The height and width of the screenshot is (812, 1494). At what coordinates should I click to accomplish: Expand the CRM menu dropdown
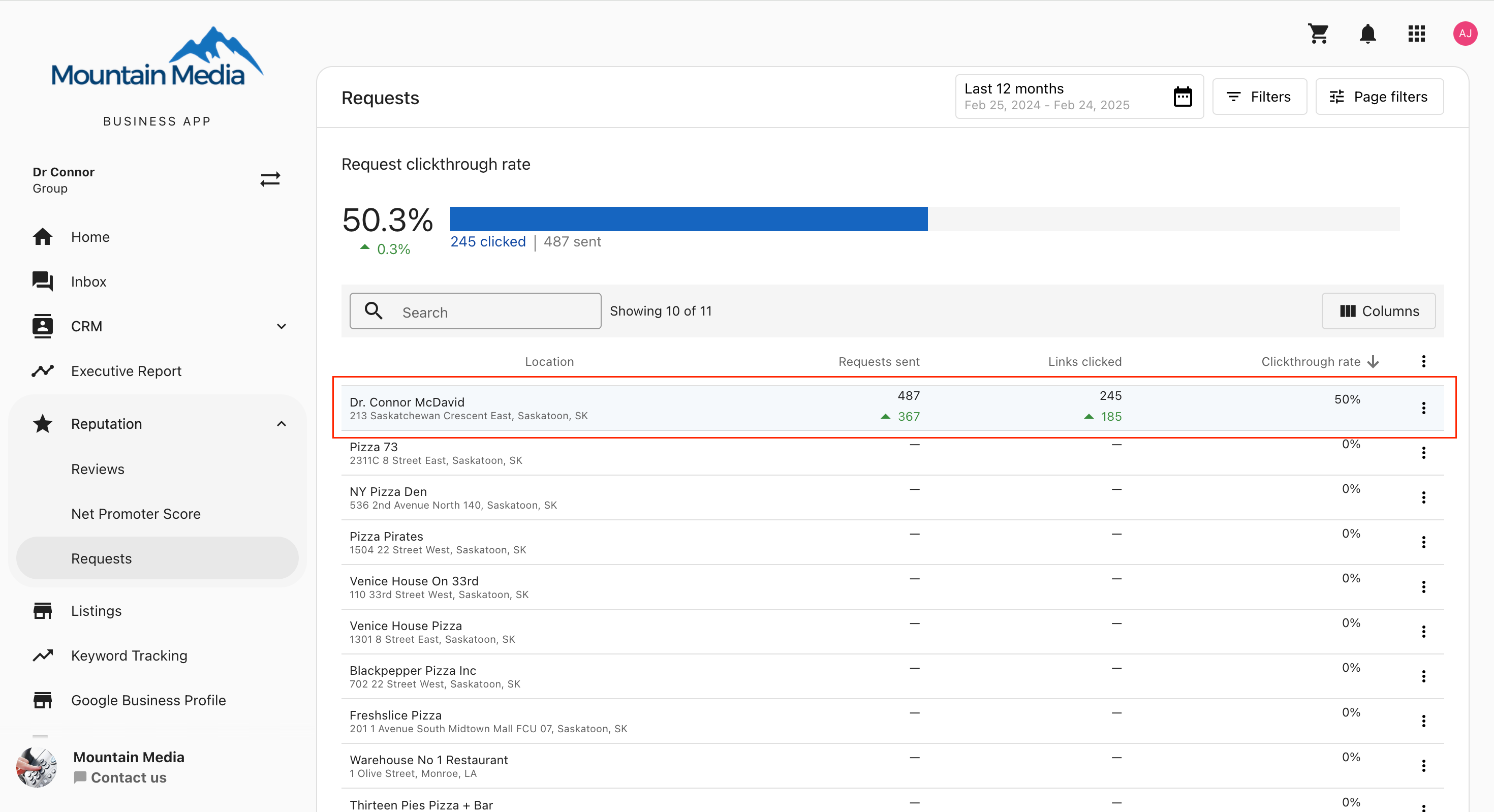(x=282, y=327)
